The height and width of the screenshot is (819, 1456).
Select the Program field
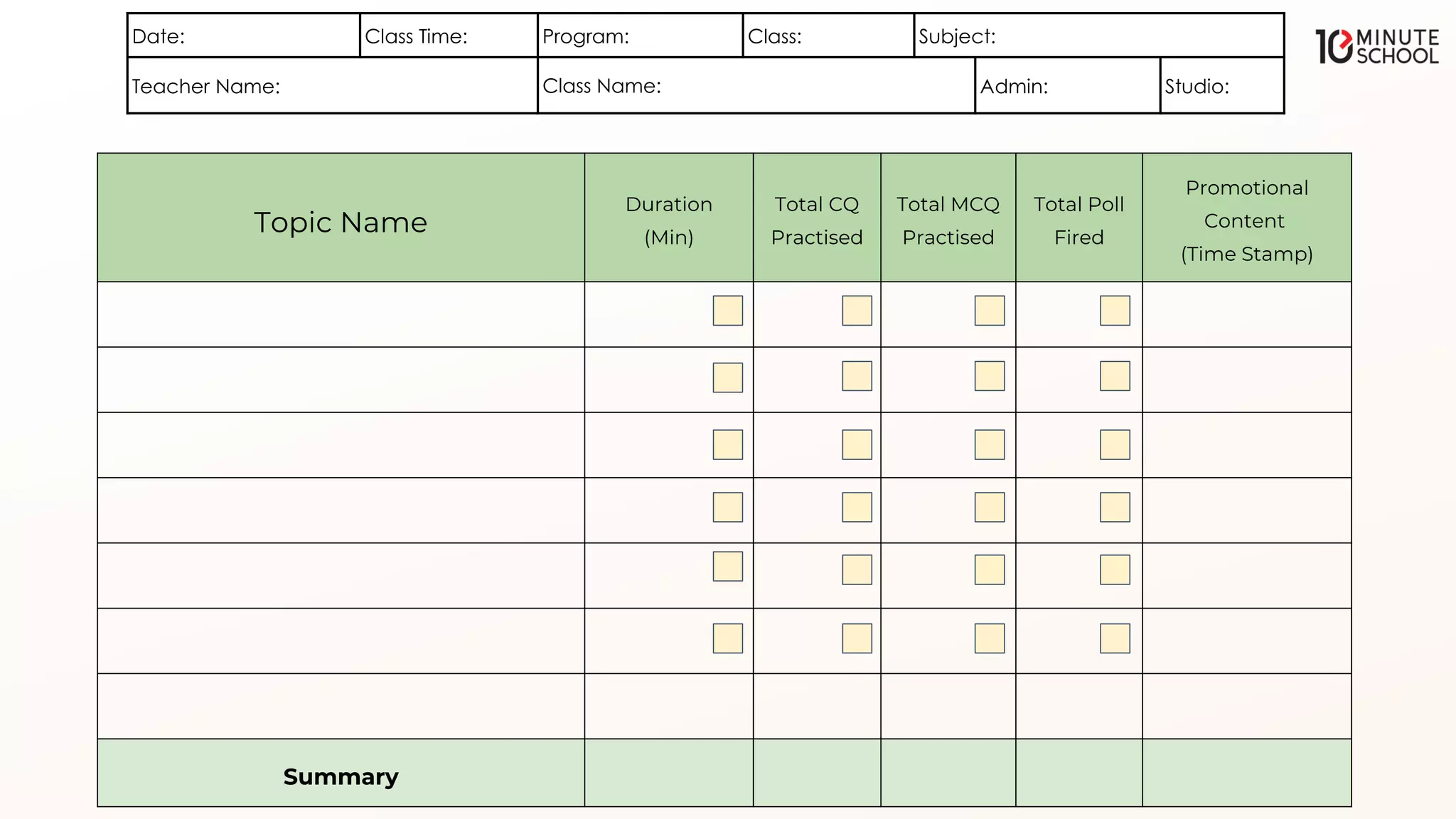682,36
